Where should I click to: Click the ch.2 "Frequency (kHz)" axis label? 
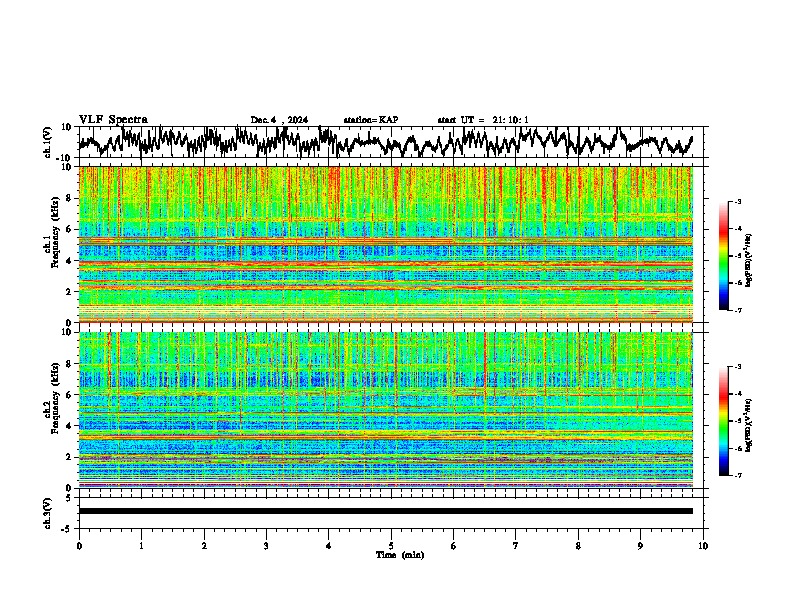[x=55, y=398]
